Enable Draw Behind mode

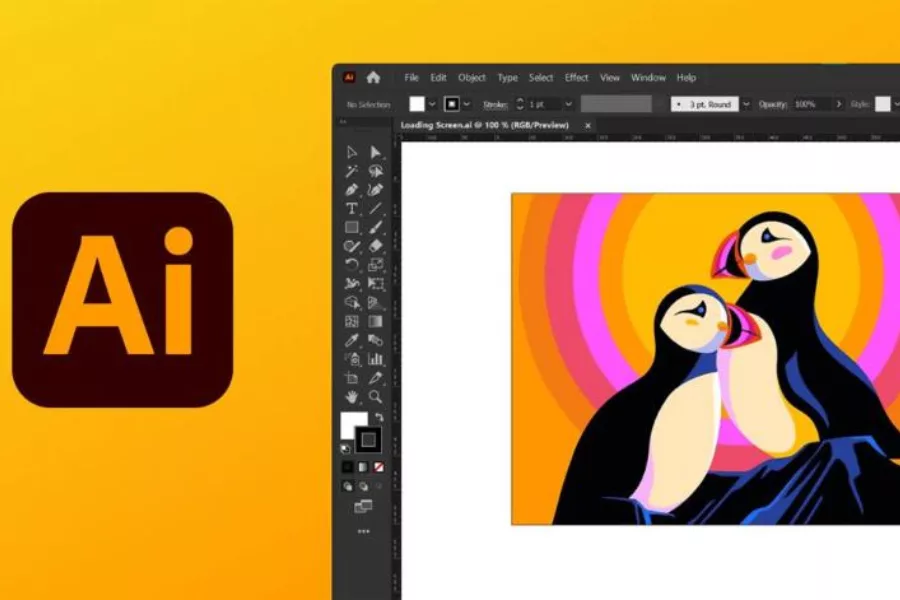coord(363,486)
